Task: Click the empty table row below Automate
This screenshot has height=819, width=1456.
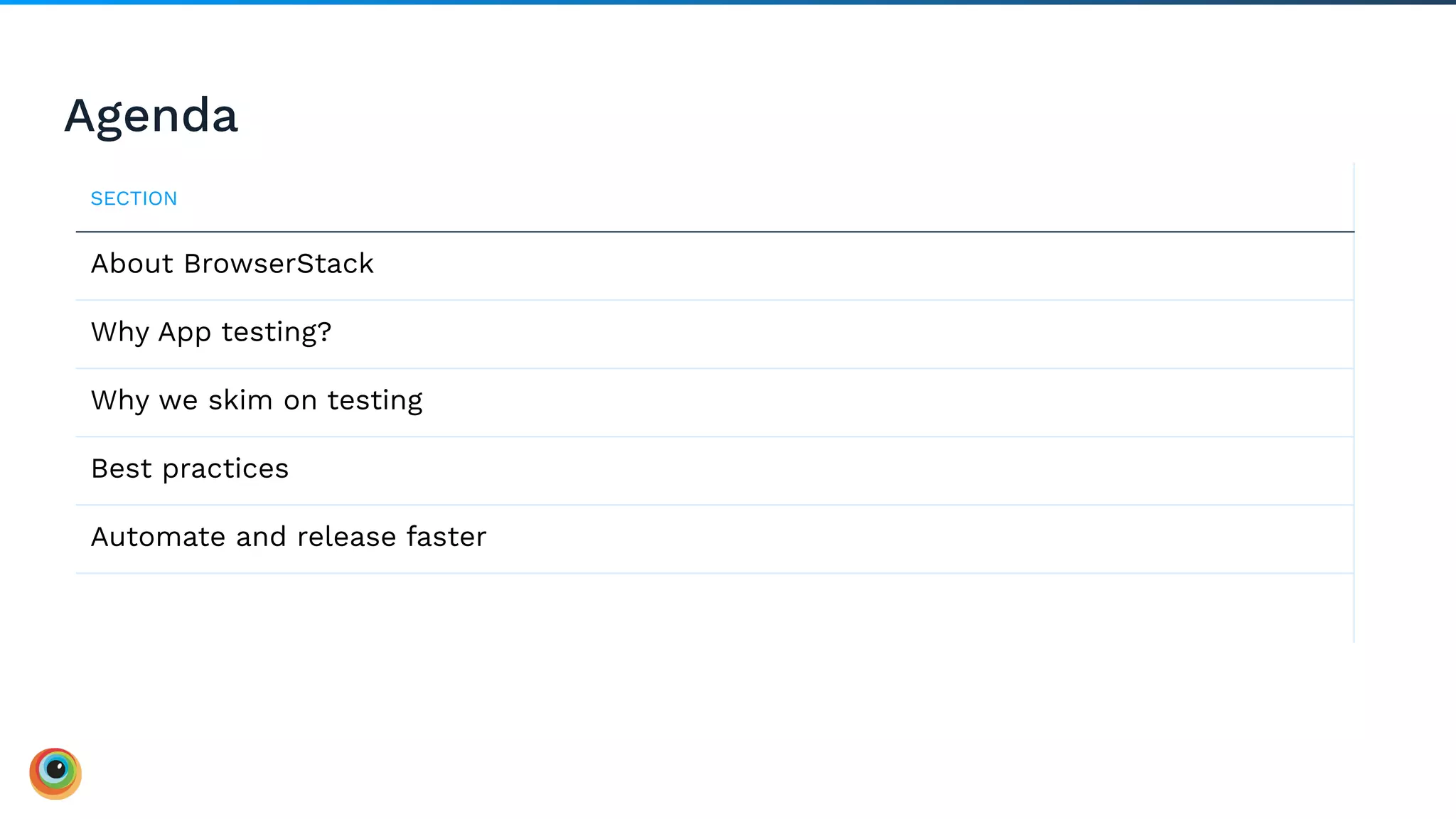Action: (x=711, y=608)
